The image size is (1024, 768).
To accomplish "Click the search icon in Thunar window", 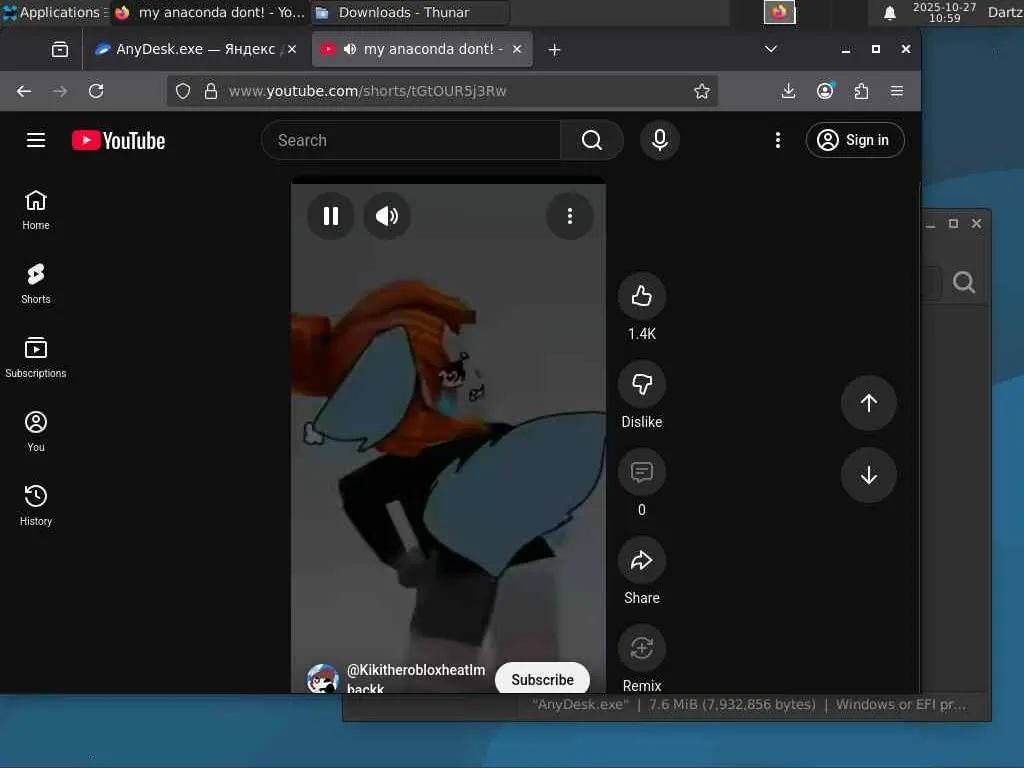I will pyautogui.click(x=964, y=282).
